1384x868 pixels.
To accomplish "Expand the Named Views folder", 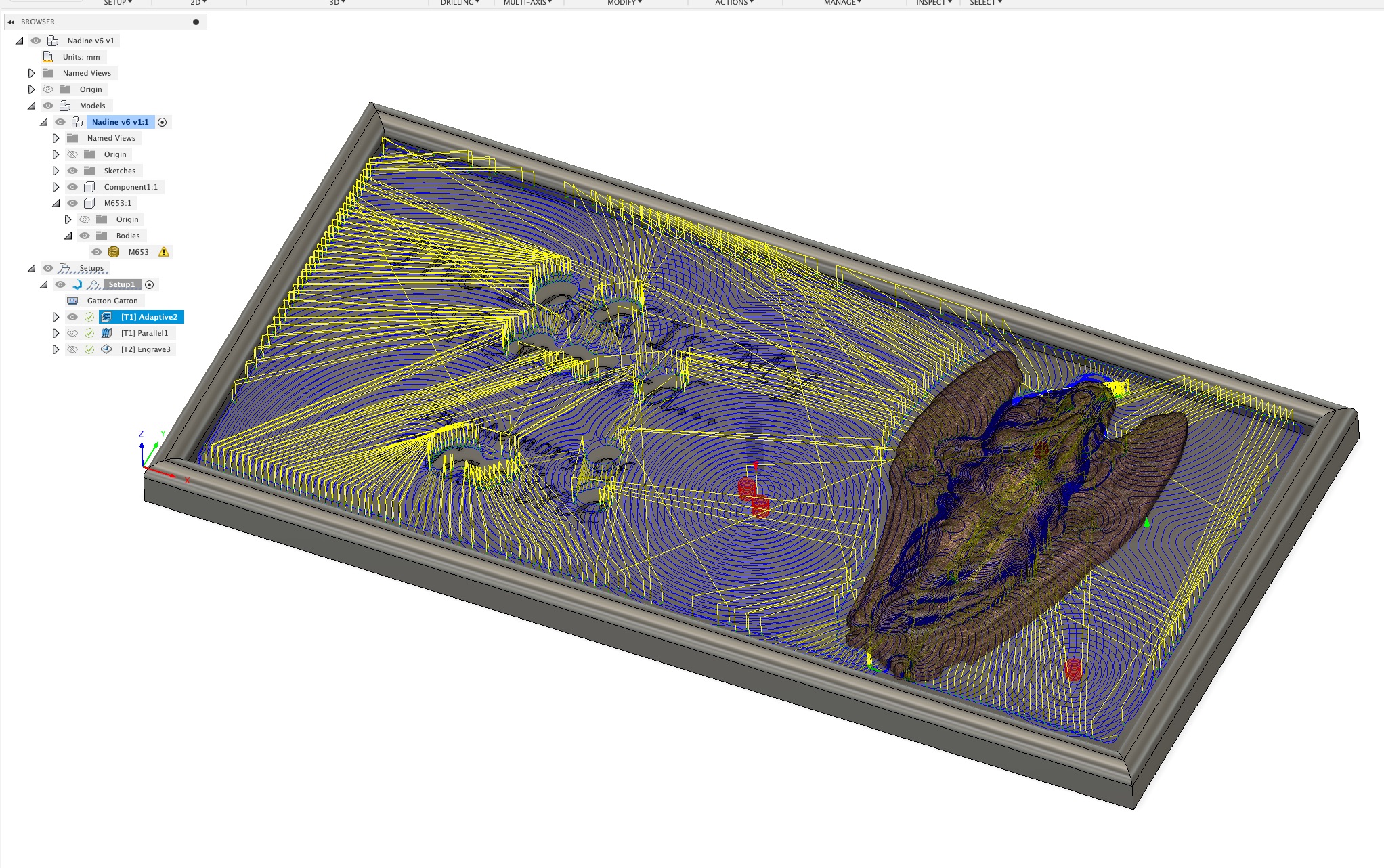I will (x=32, y=72).
